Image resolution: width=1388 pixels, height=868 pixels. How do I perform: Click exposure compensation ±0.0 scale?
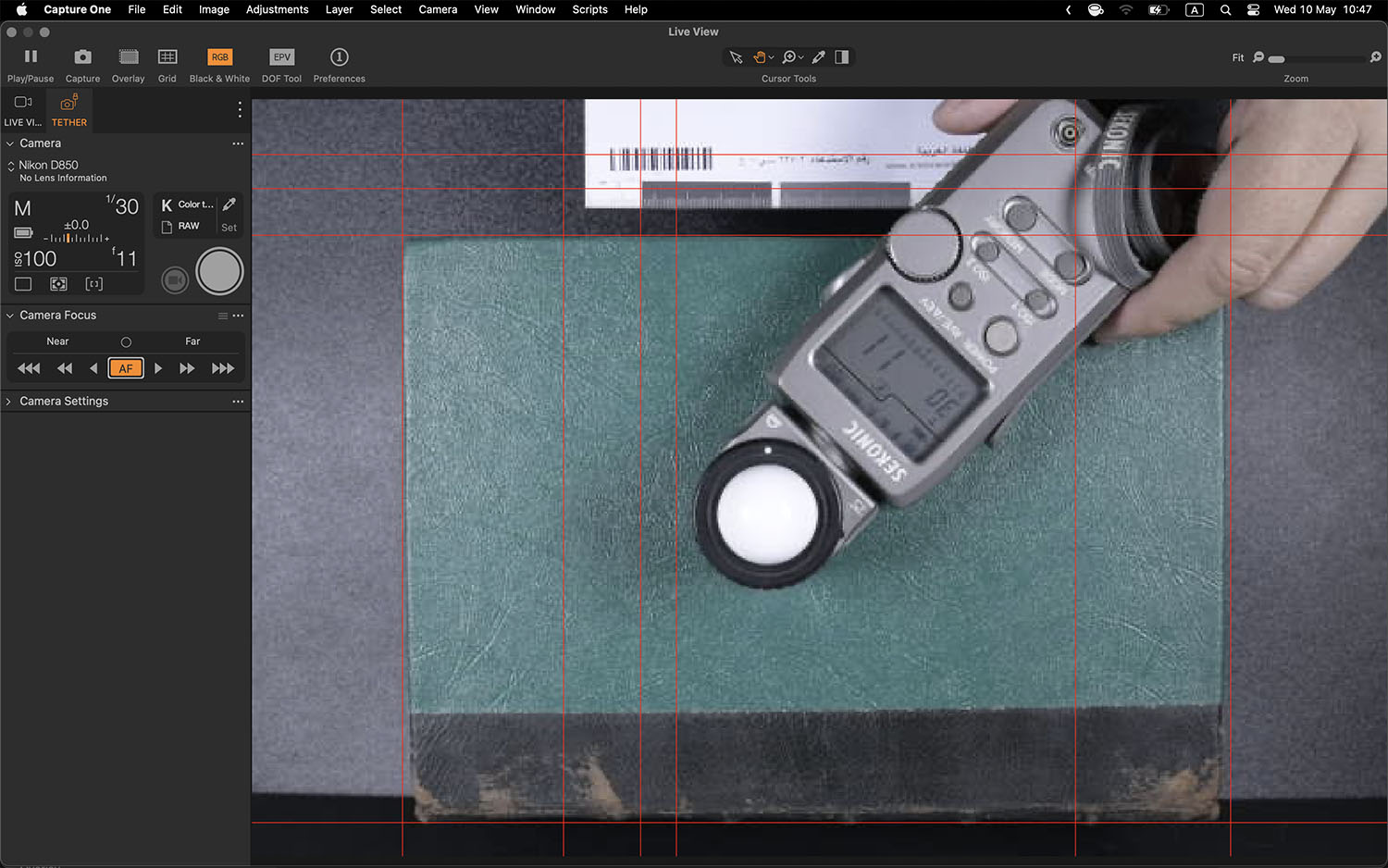point(76,232)
